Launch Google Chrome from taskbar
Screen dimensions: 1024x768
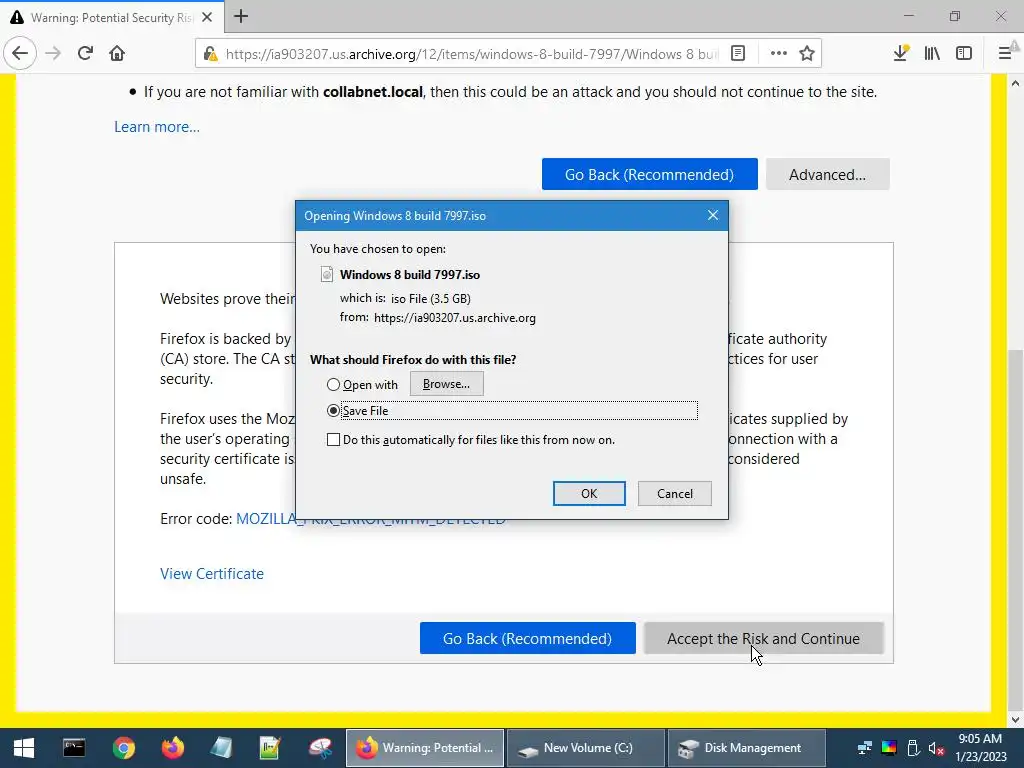coord(123,748)
